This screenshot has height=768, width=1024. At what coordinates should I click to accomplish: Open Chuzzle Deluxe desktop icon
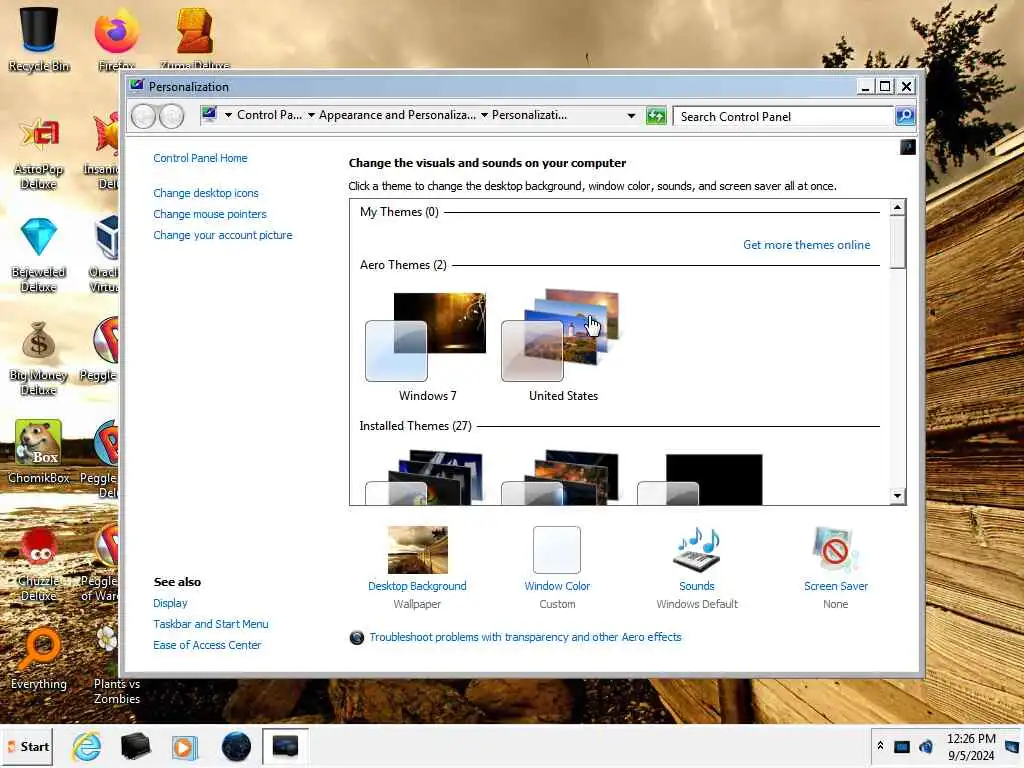(39, 564)
